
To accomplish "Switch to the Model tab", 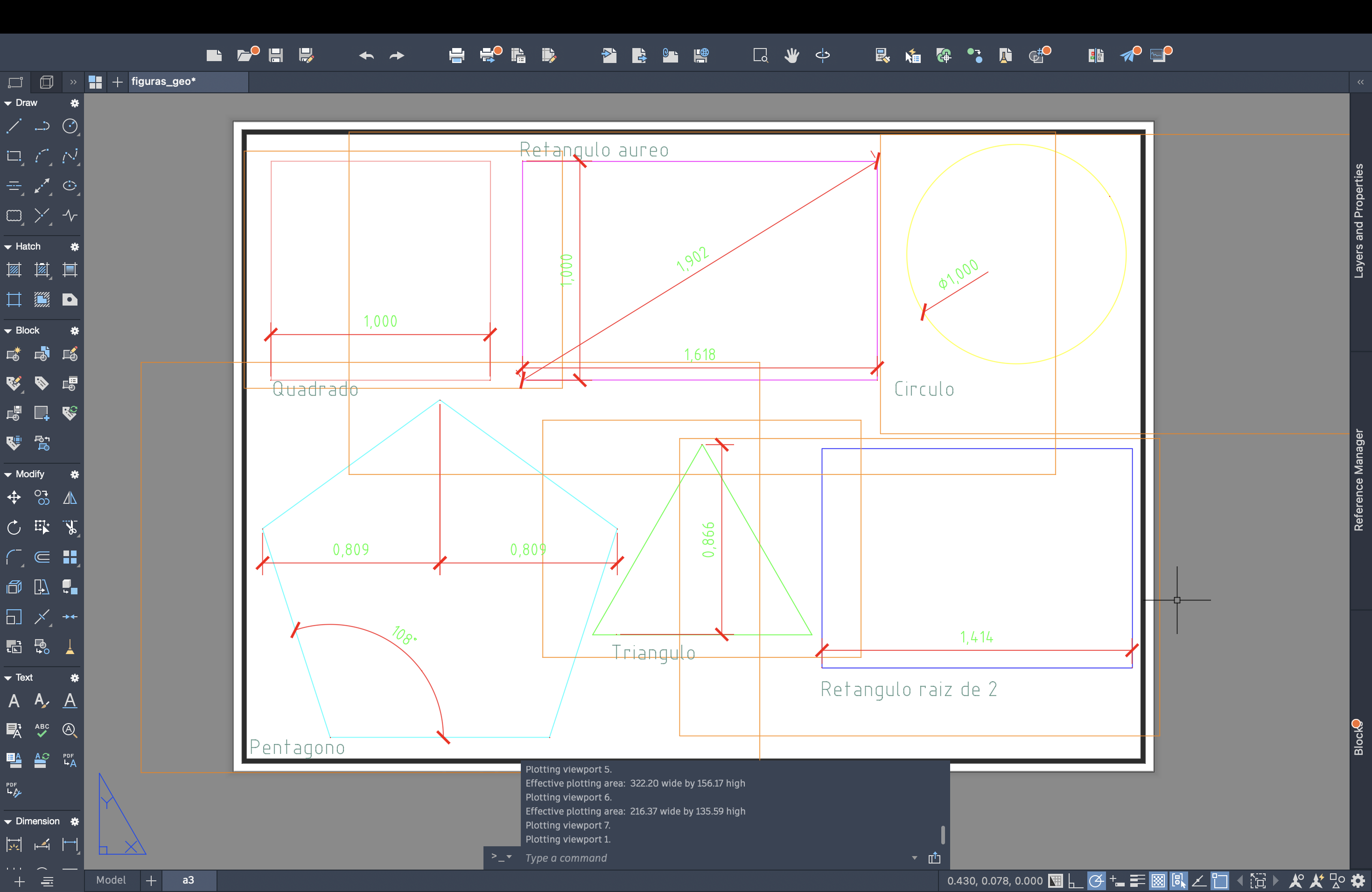I will click(111, 880).
